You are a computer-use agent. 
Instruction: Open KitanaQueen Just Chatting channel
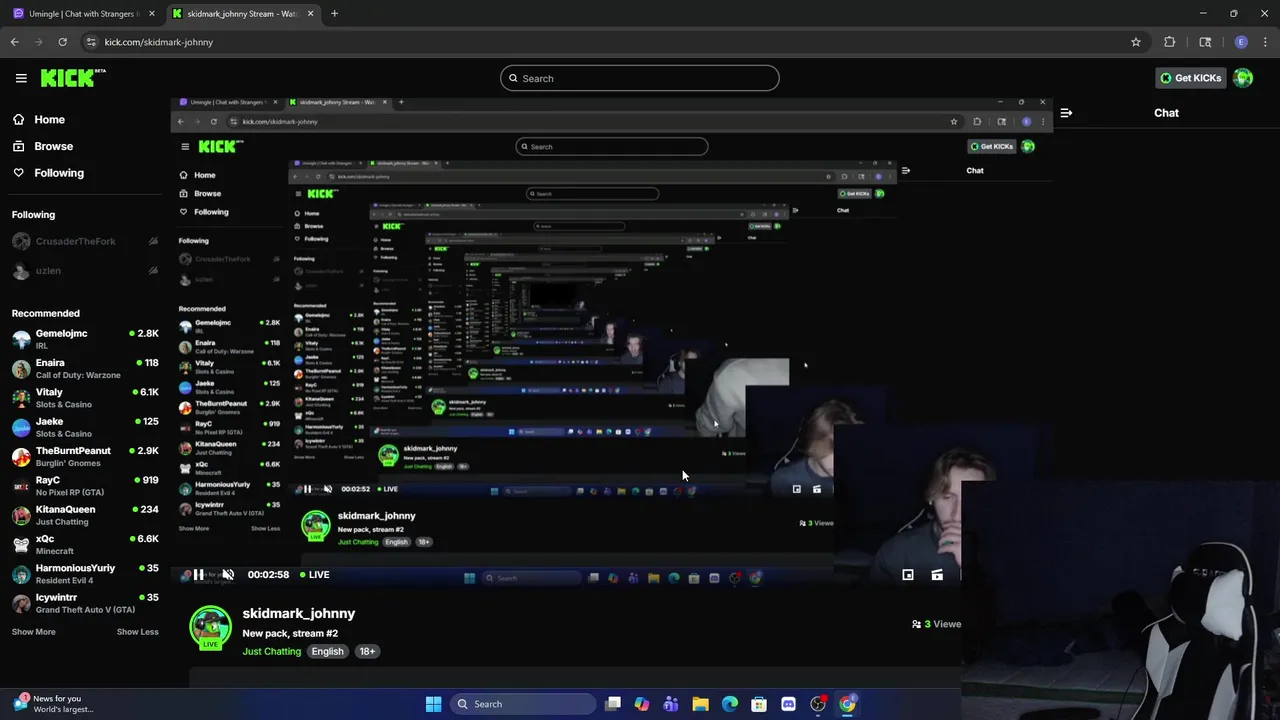click(85, 515)
